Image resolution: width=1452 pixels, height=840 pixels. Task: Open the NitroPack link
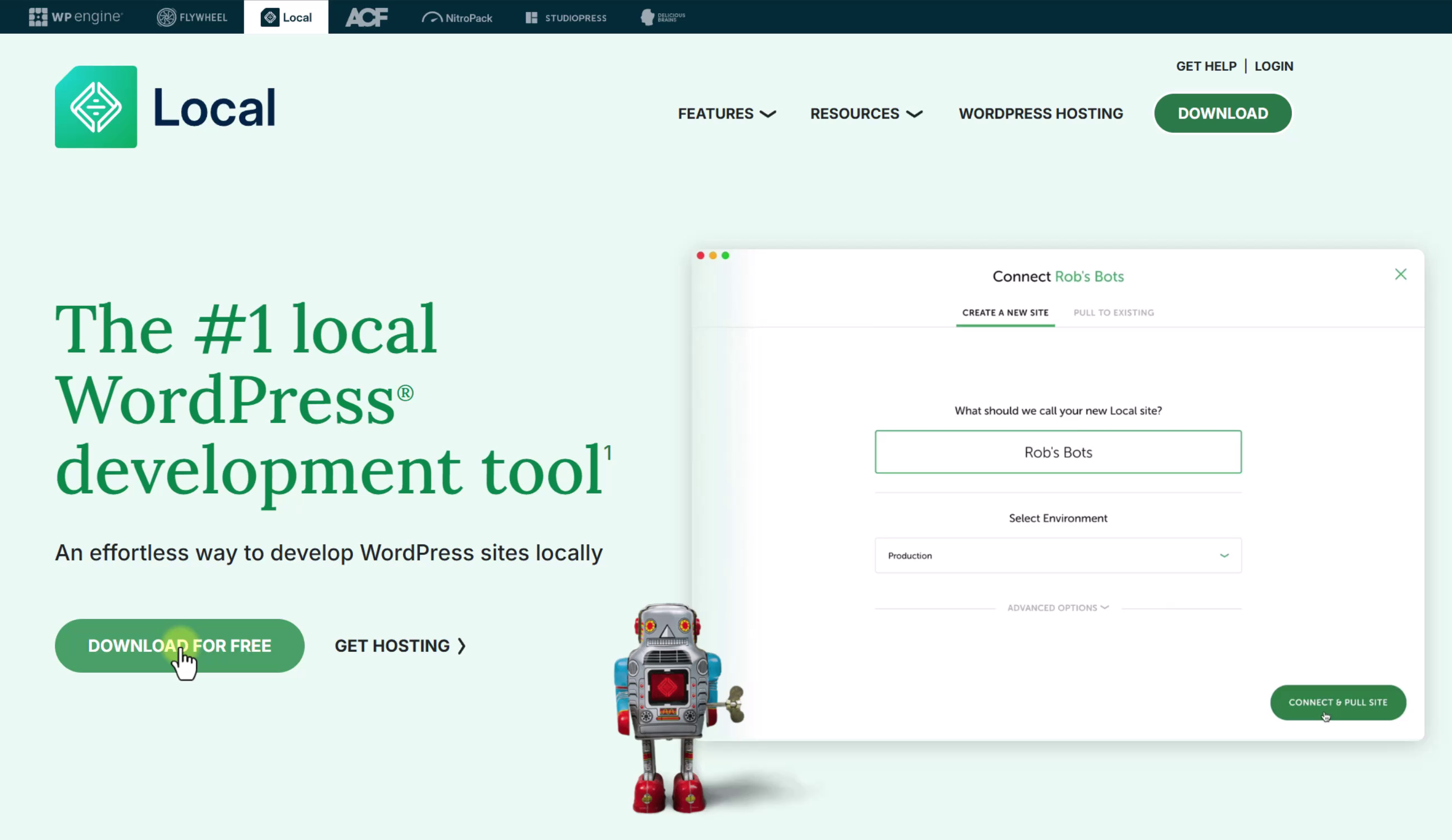point(457,17)
